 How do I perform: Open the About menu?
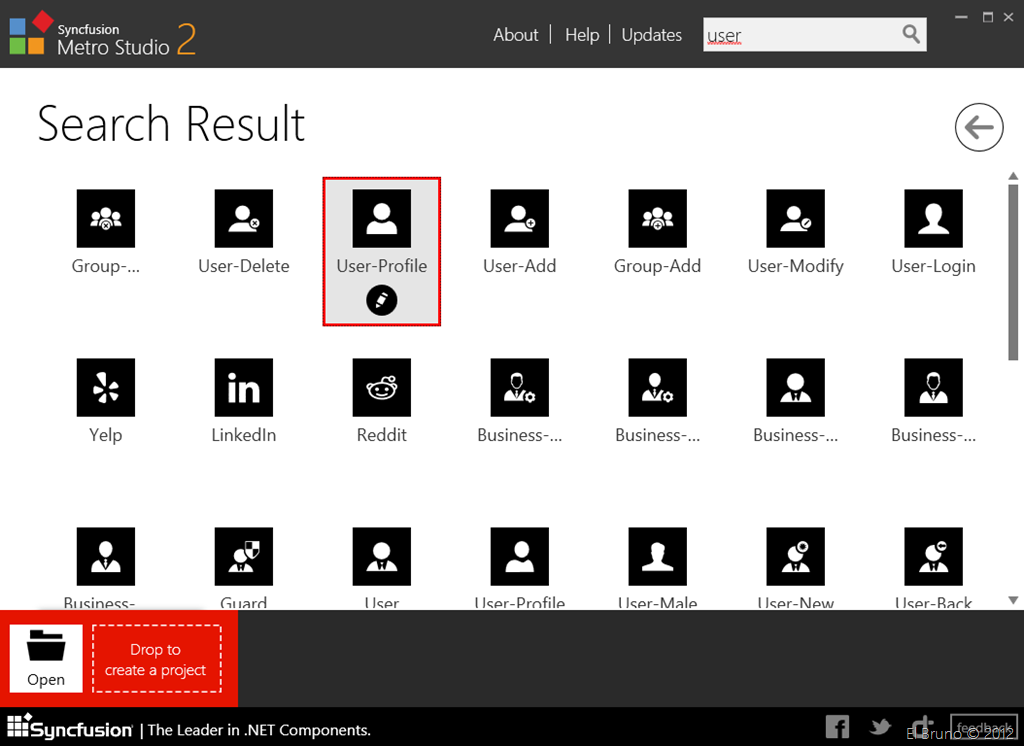tap(515, 35)
